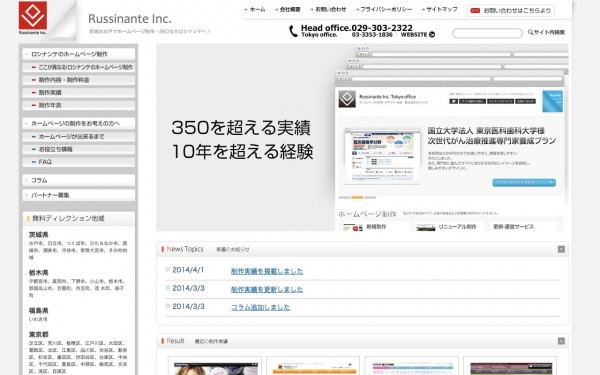Screen dimensions: 600x375
Task: Open news link 制作実績を掲載しました
Action: [267, 271]
